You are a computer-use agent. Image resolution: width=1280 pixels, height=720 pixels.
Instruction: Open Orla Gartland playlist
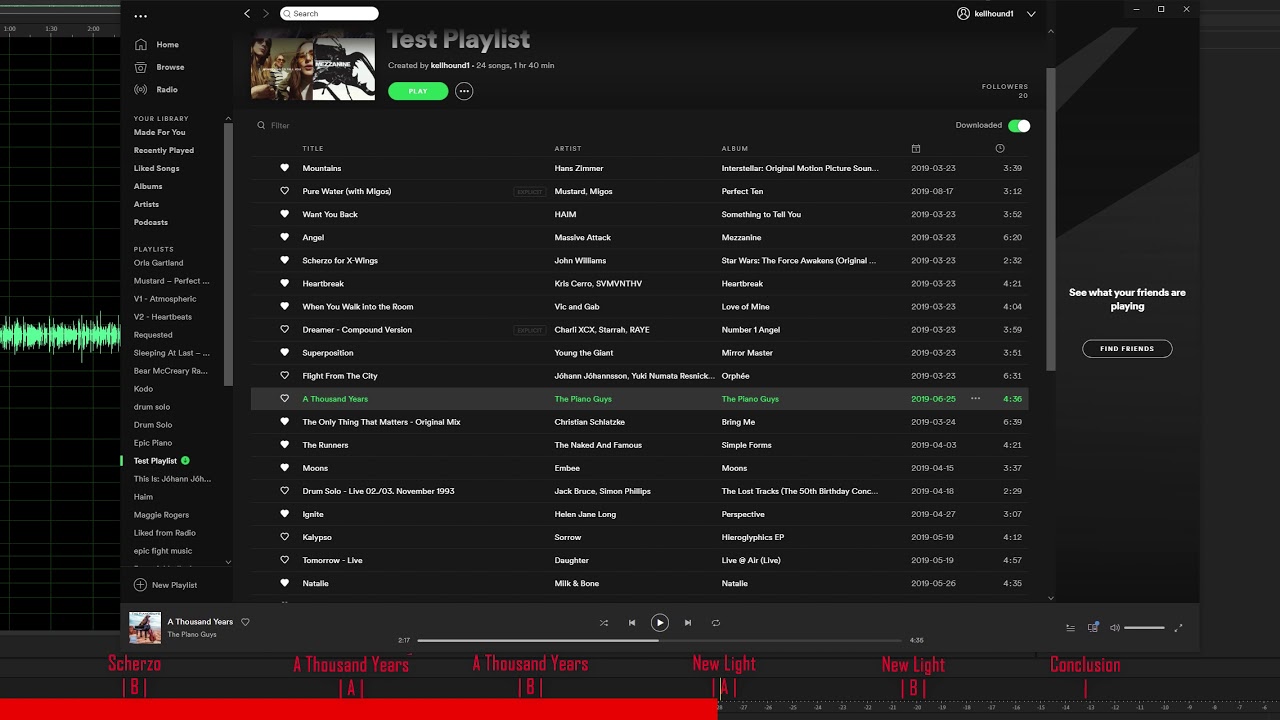[x=158, y=263]
